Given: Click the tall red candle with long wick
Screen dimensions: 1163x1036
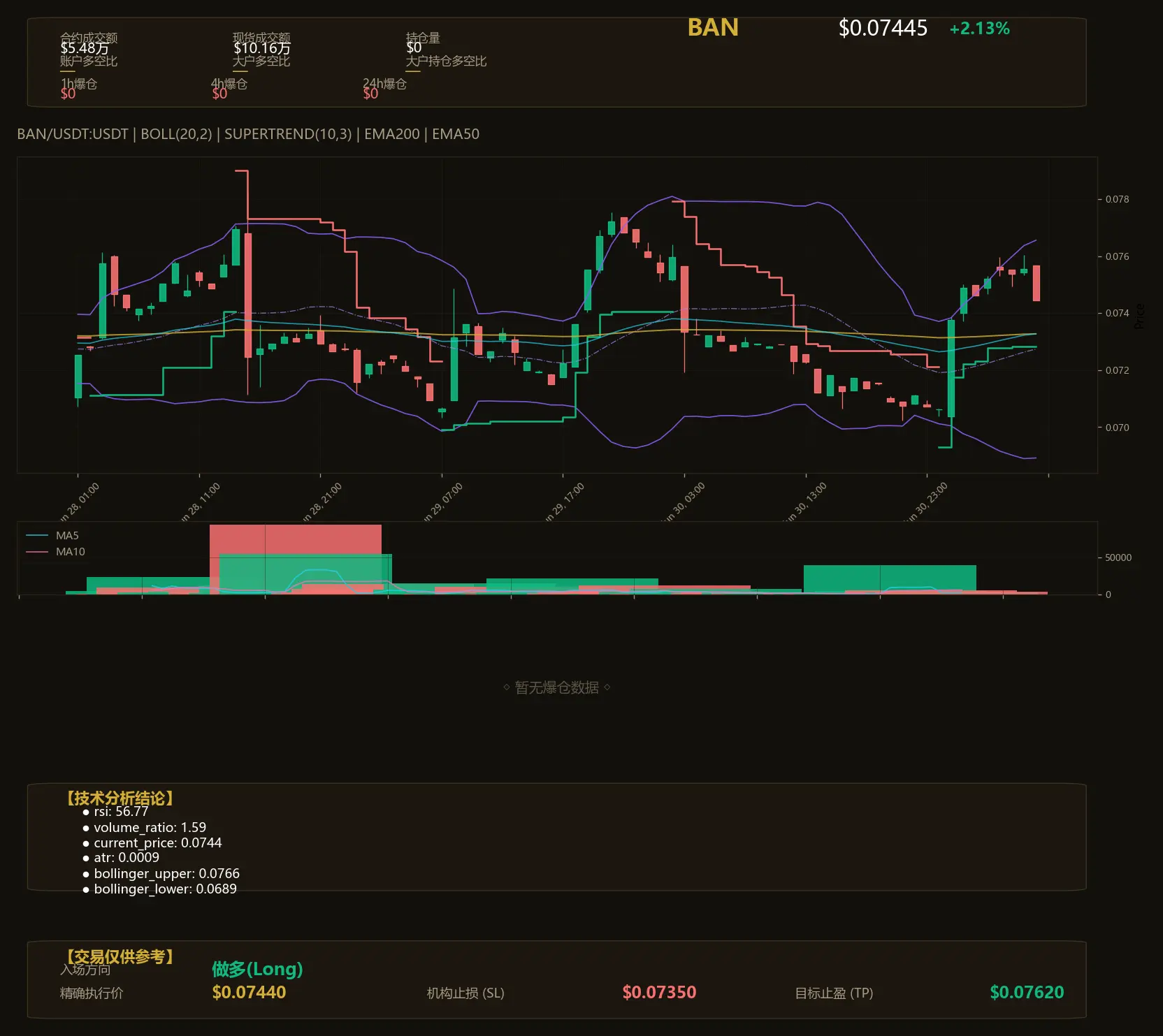Looking at the screenshot, I should 247,295.
